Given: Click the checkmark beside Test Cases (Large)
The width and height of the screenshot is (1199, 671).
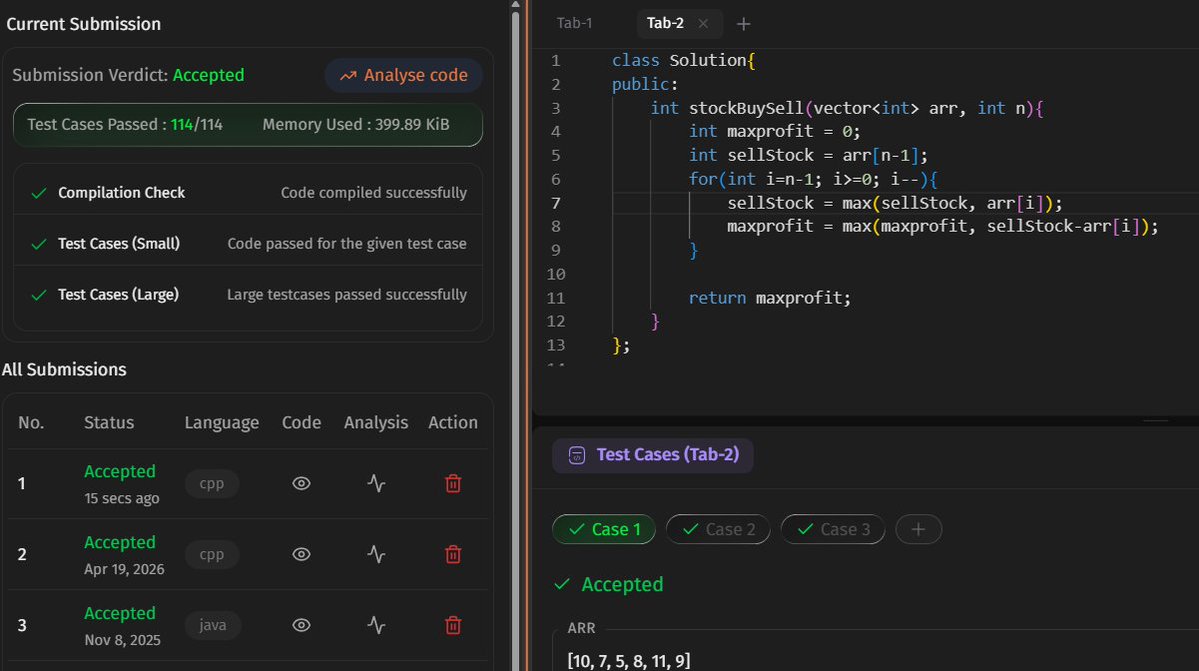Looking at the screenshot, I should pyautogui.click(x=39, y=295).
